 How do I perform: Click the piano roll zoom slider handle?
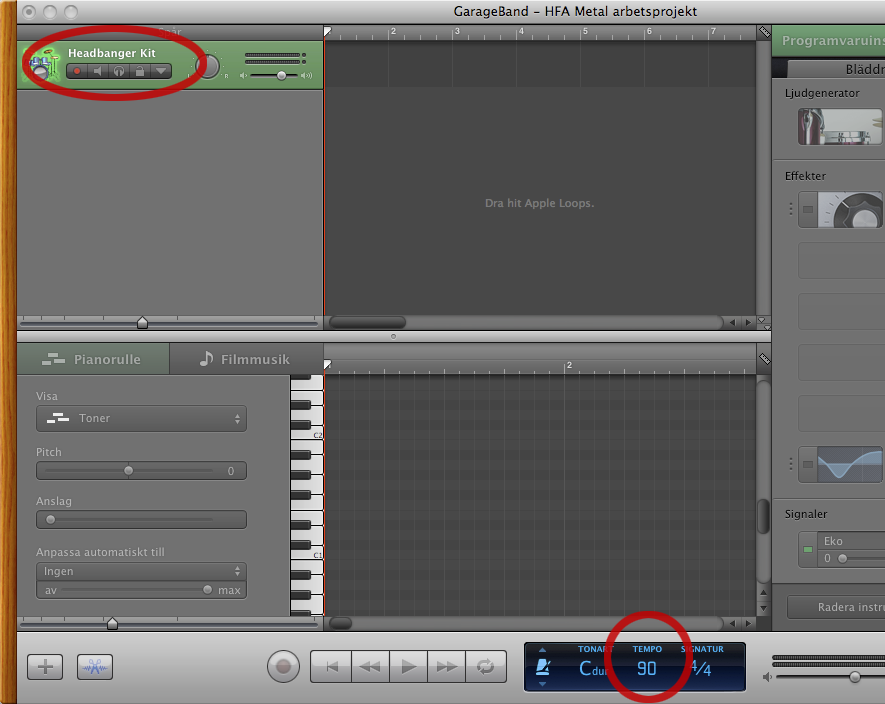click(x=112, y=623)
